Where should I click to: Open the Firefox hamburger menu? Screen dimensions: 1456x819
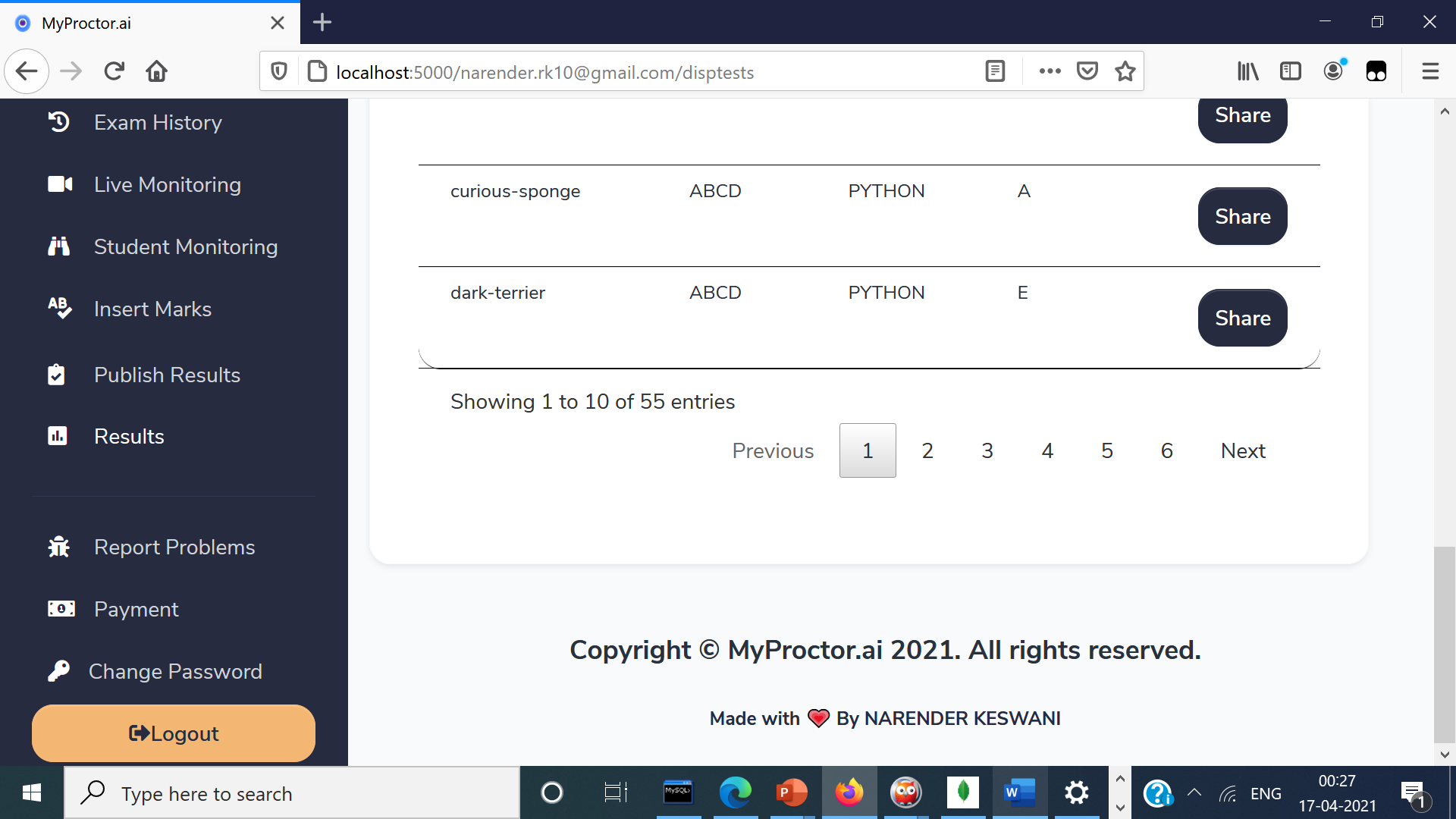point(1430,71)
